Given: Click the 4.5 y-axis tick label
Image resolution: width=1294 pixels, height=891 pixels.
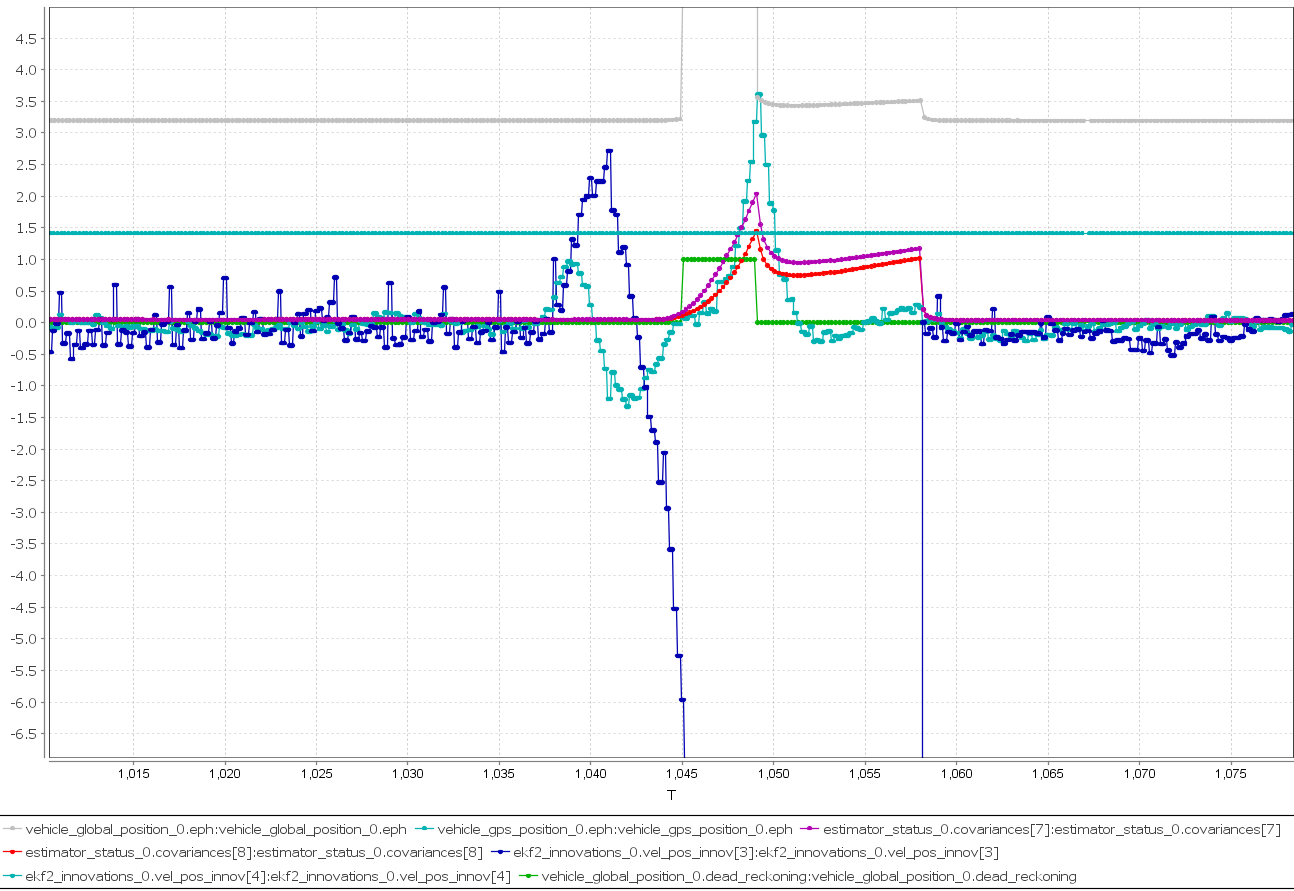Looking at the screenshot, I should [x=27, y=38].
